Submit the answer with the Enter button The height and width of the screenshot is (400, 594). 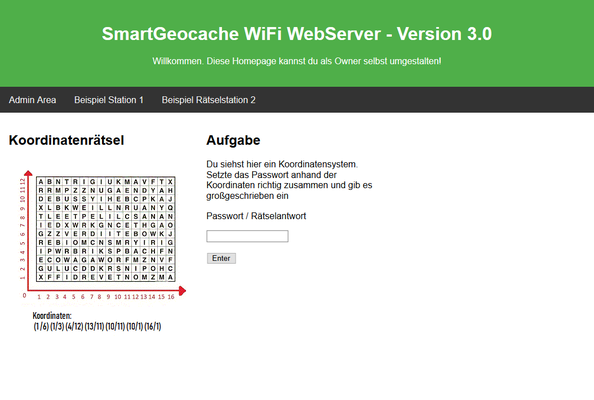(x=221, y=258)
